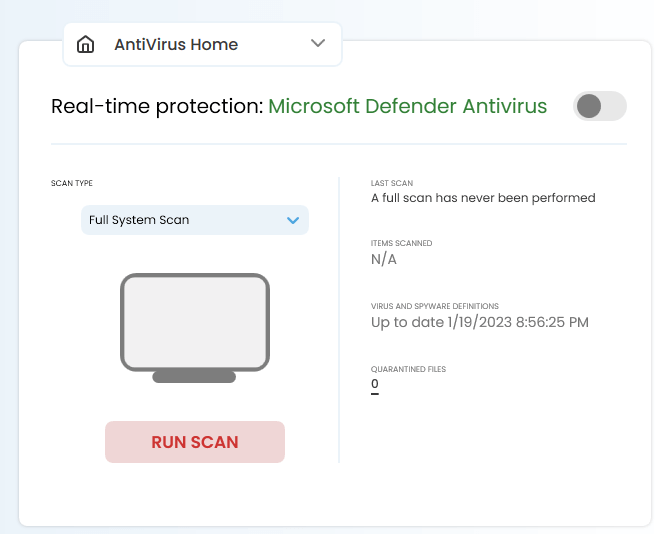Screen dimensions: 658x534
Task: Open the Full System Scan dropdown
Action: (195, 220)
